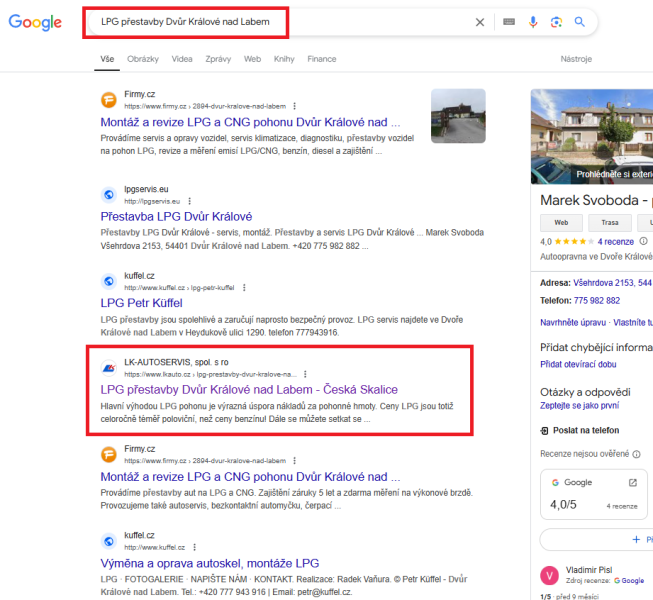Switch to the Finance tab
Image resolution: width=653 pixels, height=600 pixels.
point(322,59)
